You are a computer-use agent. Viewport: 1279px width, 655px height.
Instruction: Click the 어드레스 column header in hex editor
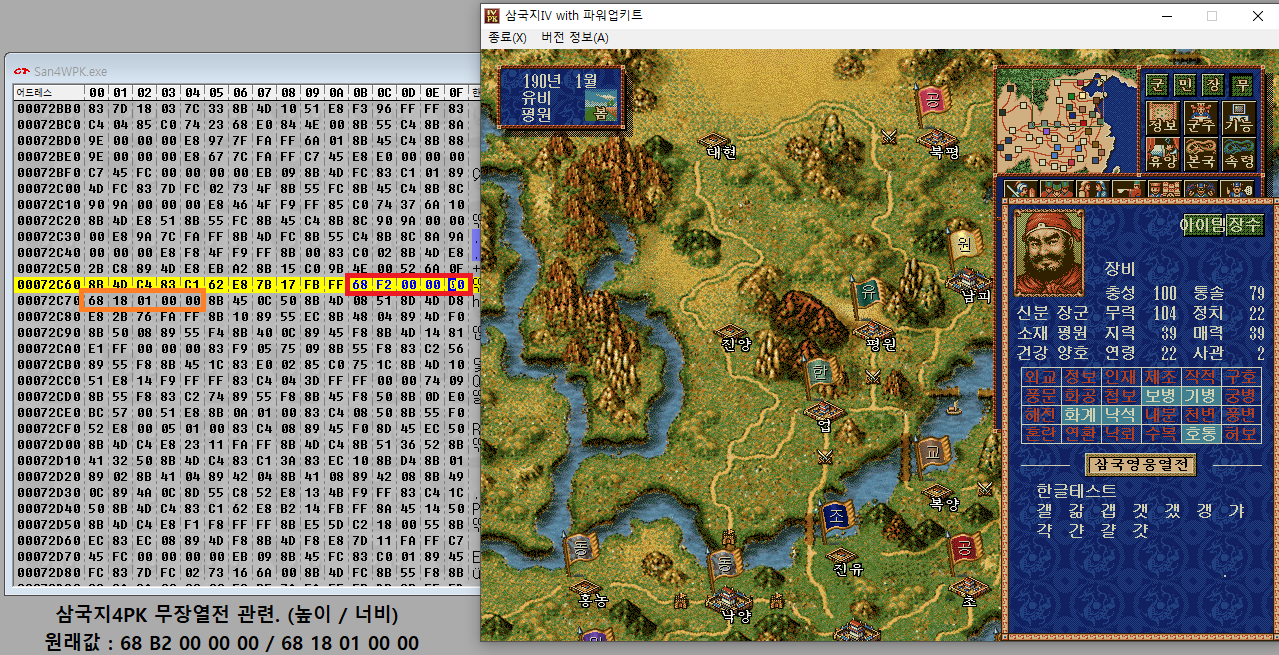pos(47,93)
